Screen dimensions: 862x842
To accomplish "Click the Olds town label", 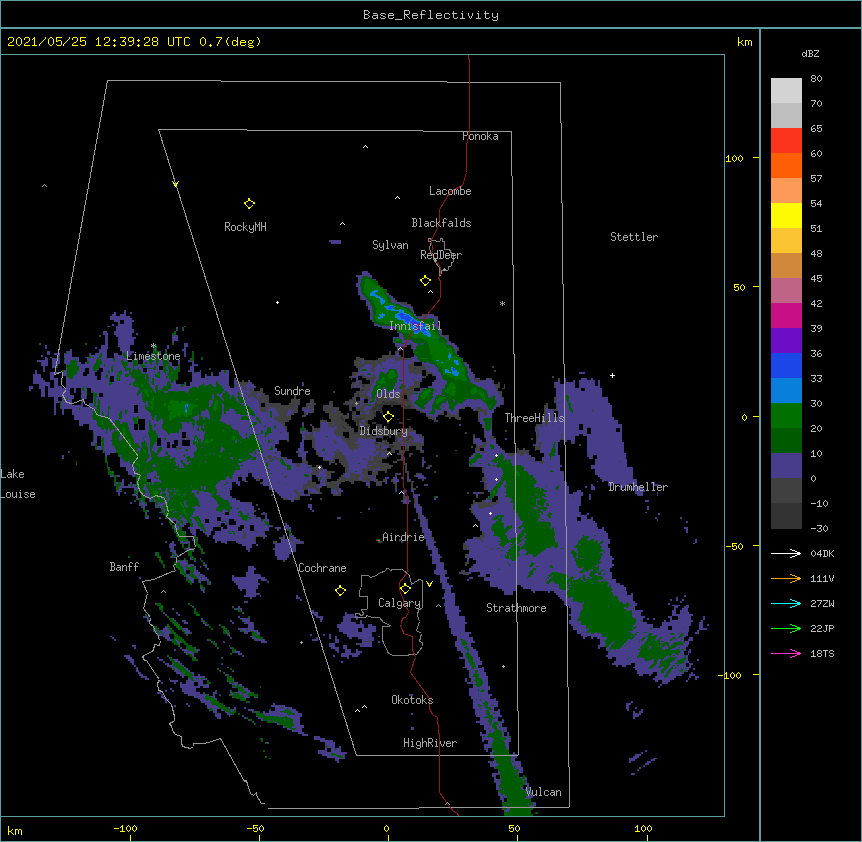I will (388, 394).
